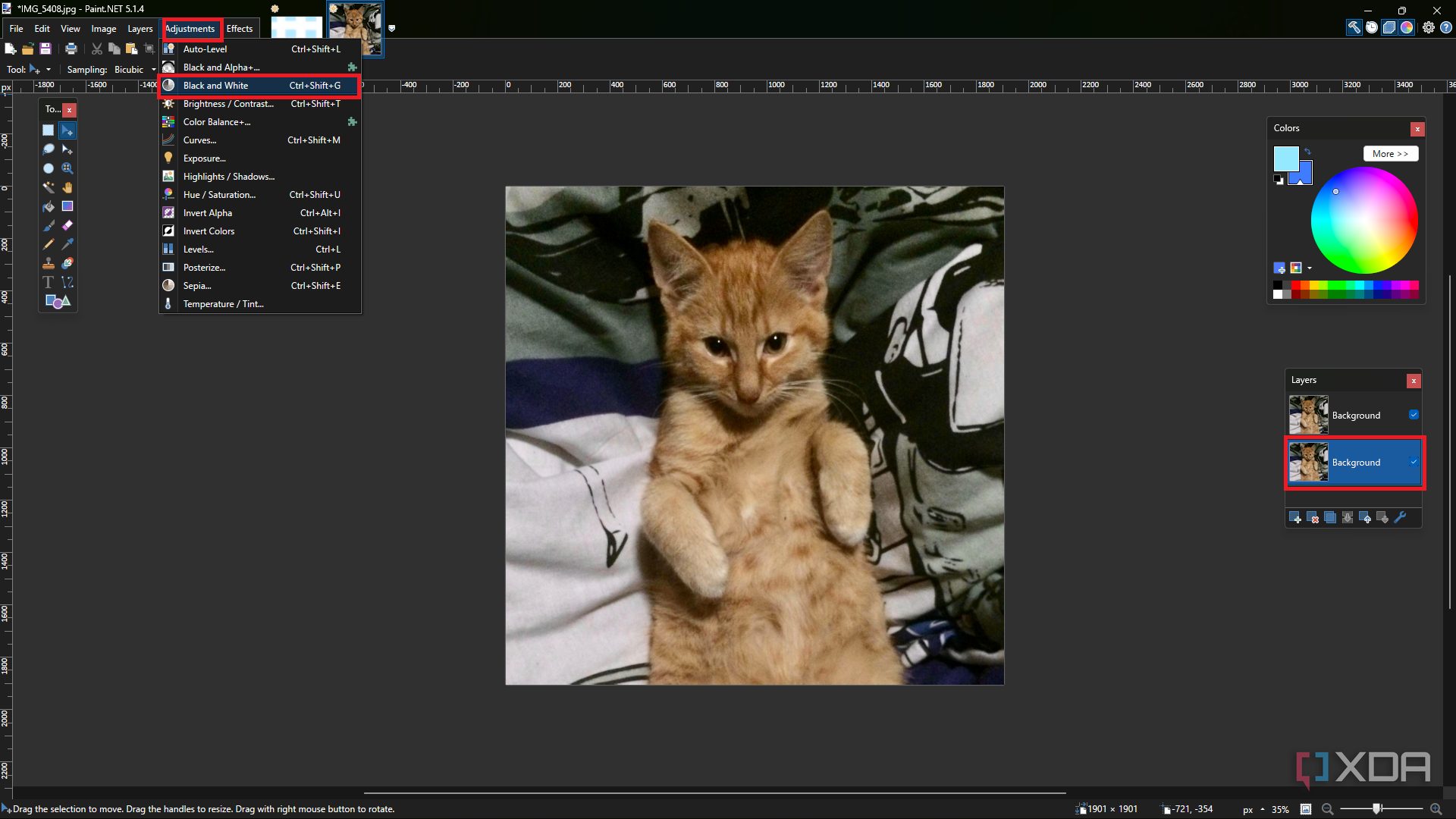Open the Effects menu
The height and width of the screenshot is (819, 1456).
(x=240, y=29)
